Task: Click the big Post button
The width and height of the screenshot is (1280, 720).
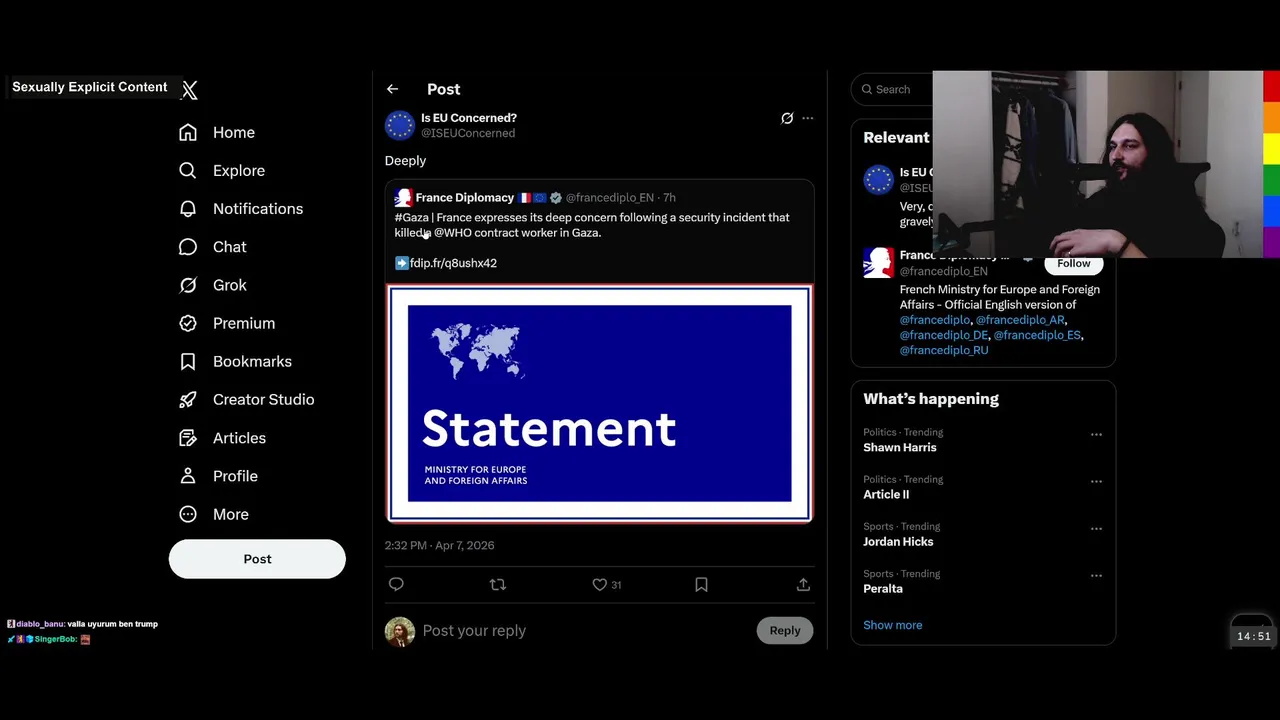Action: click(257, 559)
